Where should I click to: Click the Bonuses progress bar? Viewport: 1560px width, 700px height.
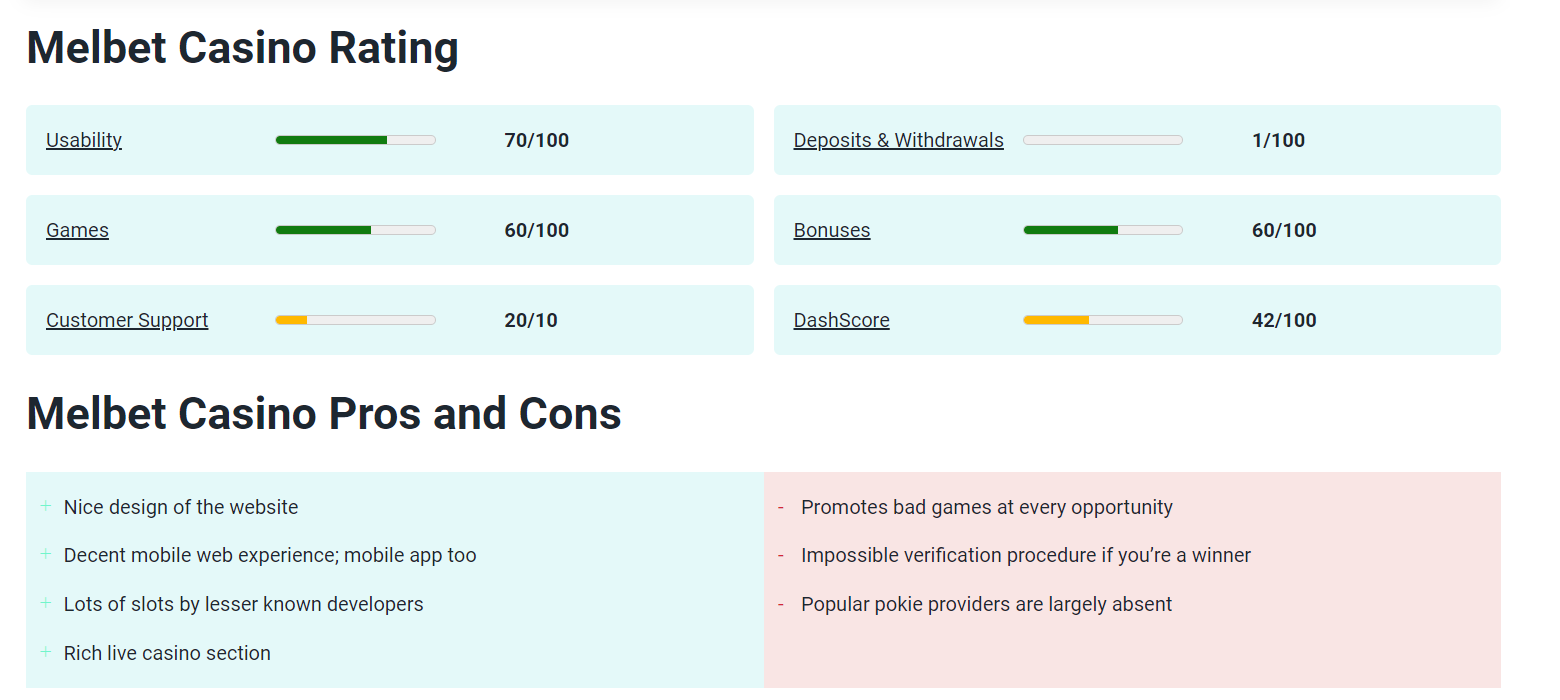tap(1103, 230)
